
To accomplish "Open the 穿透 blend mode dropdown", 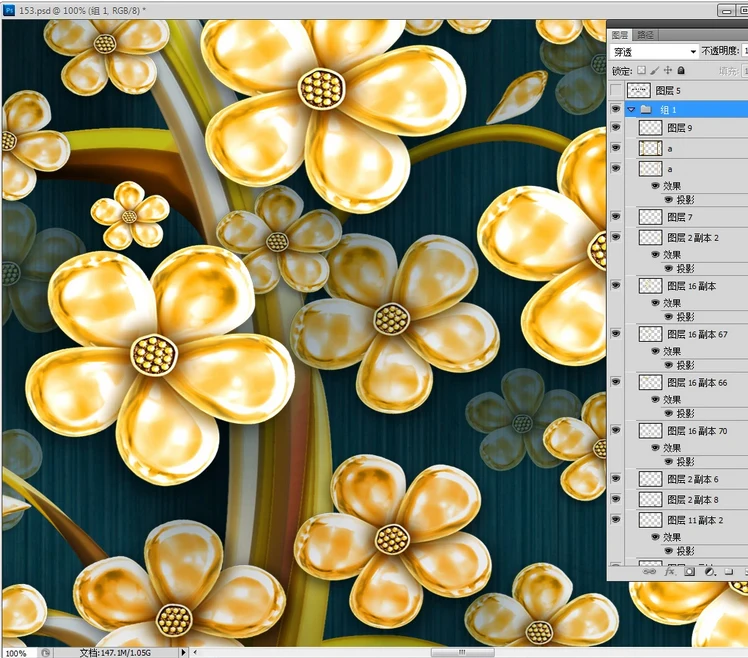I will click(653, 51).
